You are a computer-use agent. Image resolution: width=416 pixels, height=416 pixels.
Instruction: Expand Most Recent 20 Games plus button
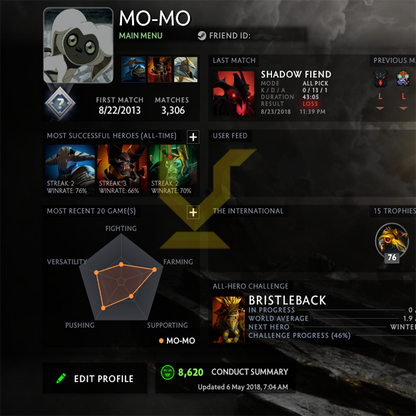click(x=193, y=212)
